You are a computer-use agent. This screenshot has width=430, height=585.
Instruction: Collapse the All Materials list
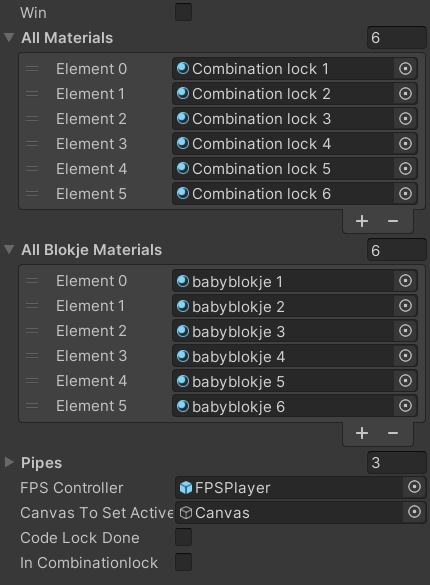point(9,37)
